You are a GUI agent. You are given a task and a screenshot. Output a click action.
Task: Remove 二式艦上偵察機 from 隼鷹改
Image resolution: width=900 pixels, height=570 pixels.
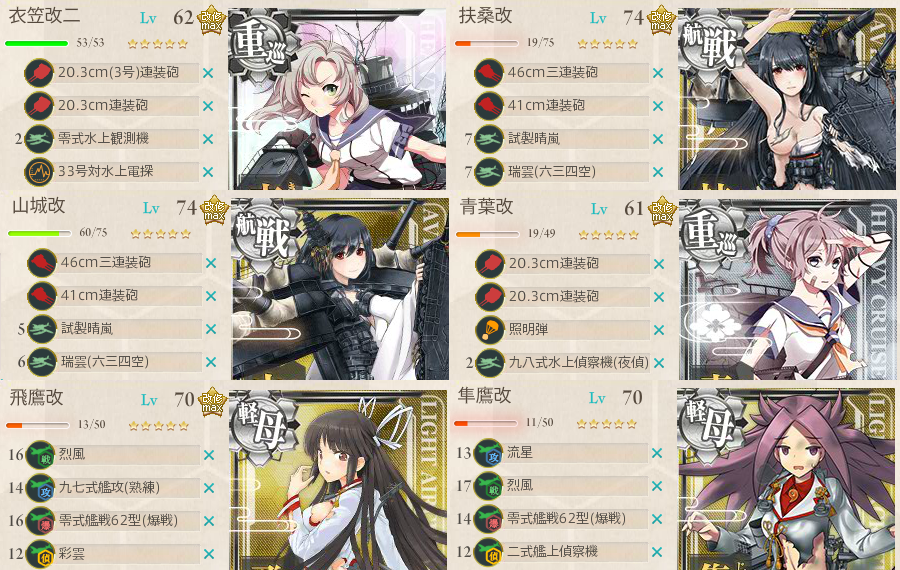point(657,552)
